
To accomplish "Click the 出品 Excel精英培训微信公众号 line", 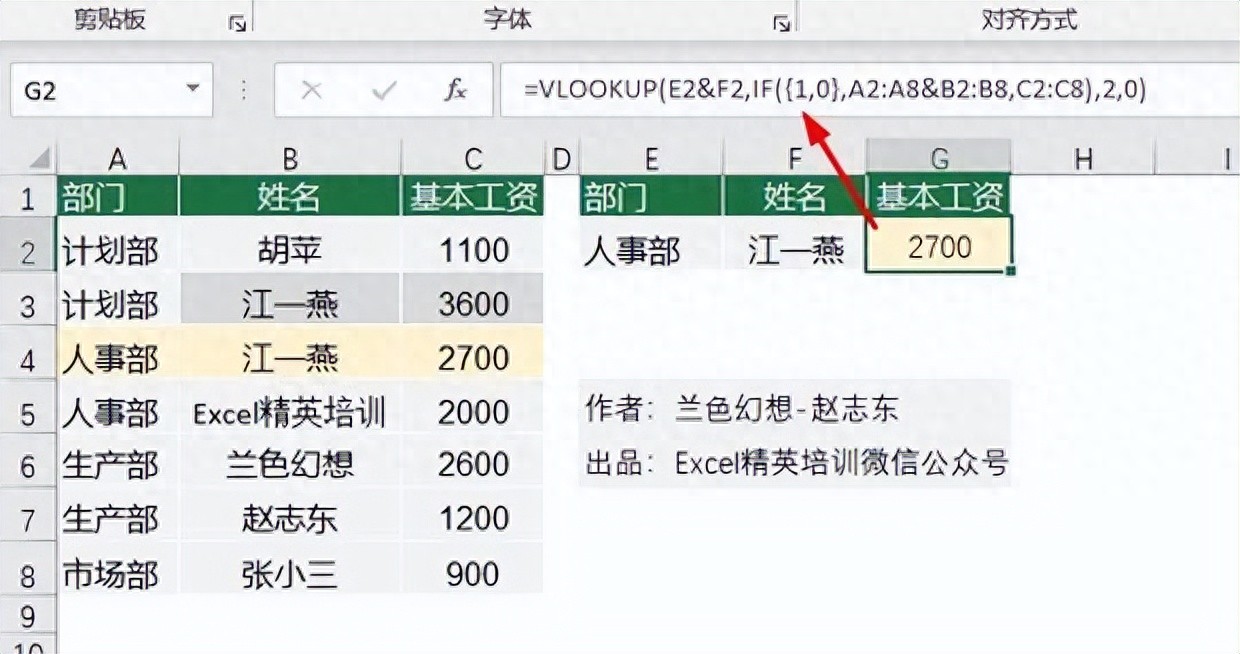I will pyautogui.click(x=796, y=463).
